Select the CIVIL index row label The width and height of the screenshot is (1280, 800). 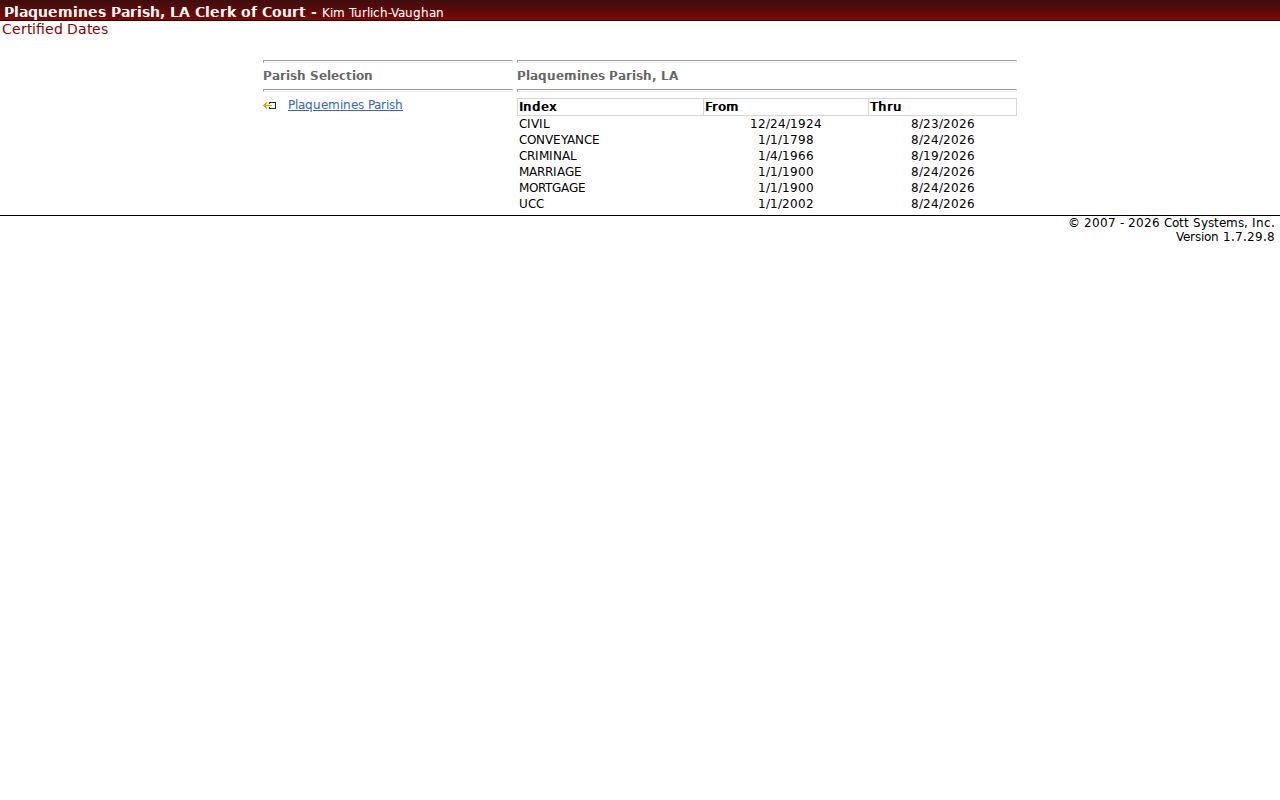(x=534, y=124)
